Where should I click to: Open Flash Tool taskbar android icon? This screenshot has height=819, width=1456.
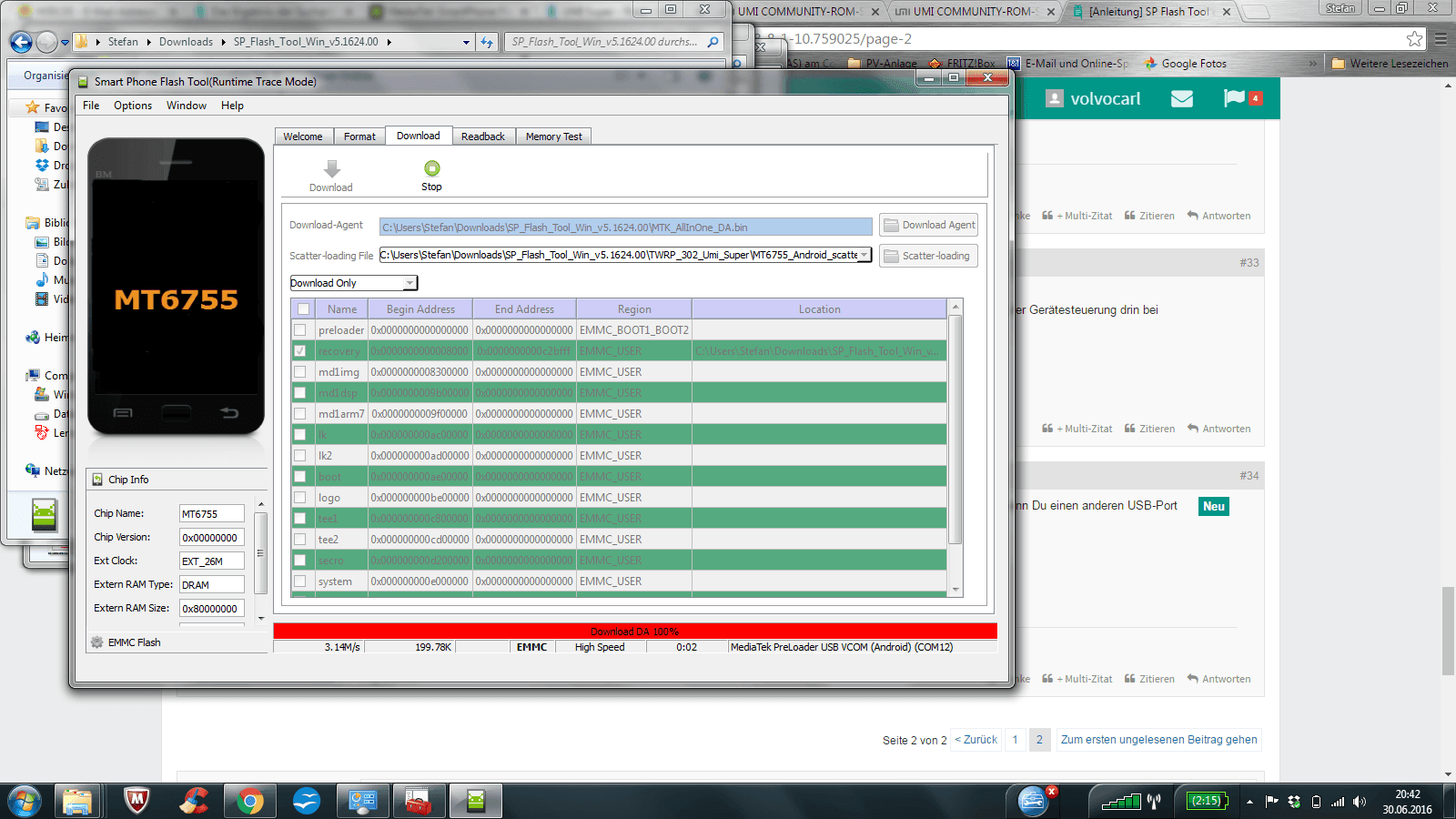pos(475,801)
